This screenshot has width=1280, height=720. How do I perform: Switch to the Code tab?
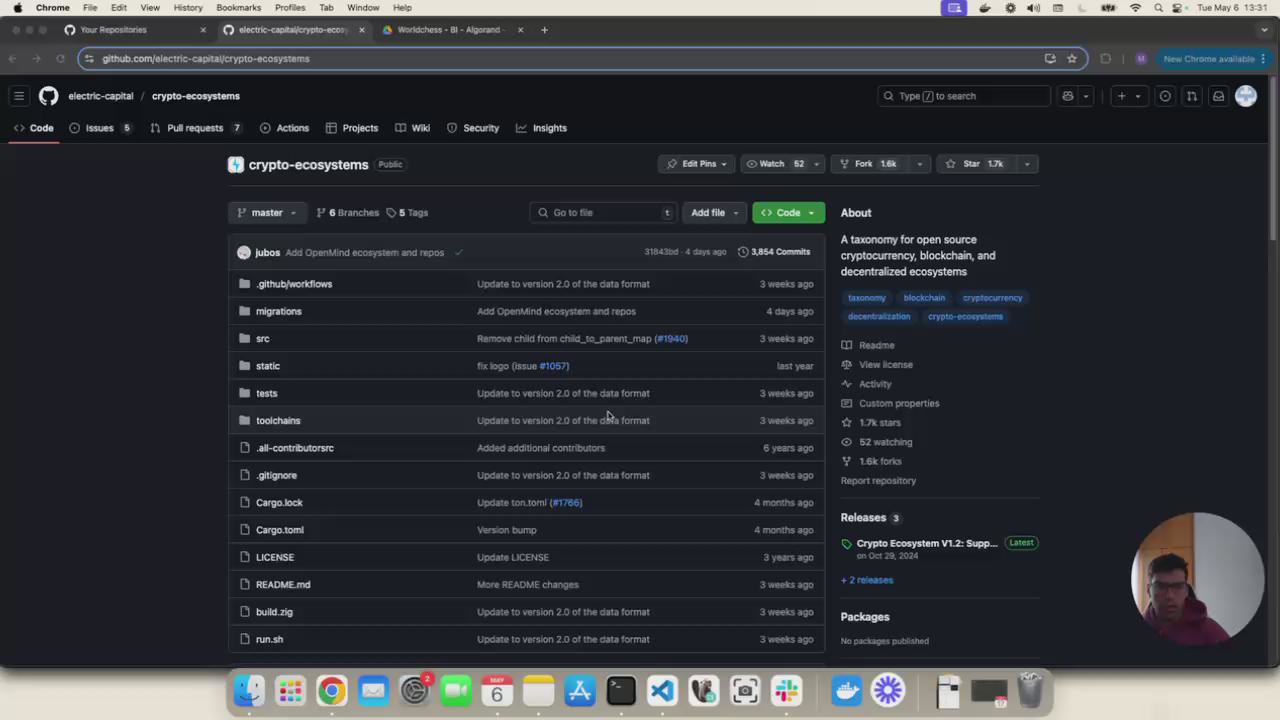pyautogui.click(x=34, y=128)
